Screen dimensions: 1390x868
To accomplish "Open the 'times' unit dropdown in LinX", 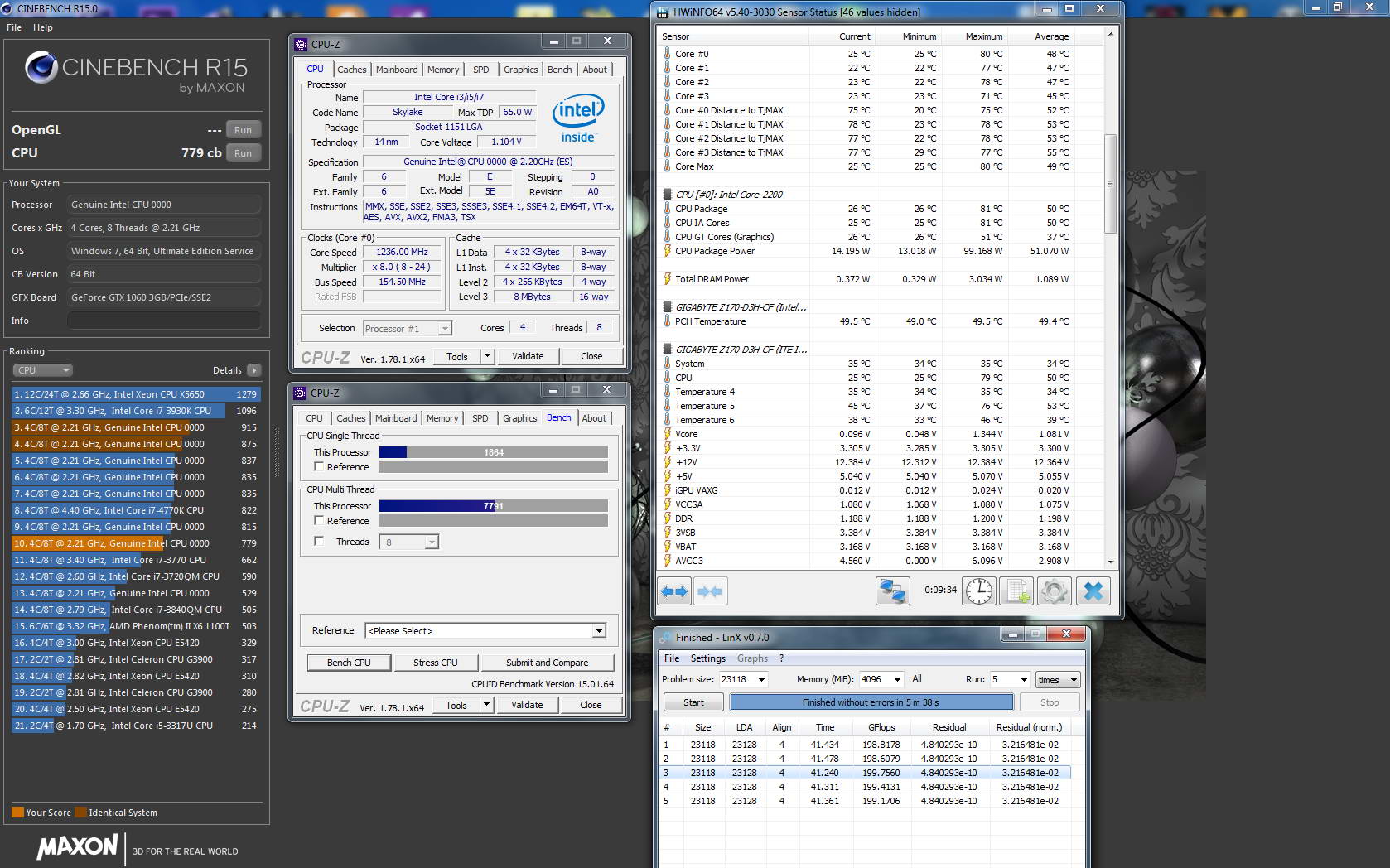I will point(1058,680).
